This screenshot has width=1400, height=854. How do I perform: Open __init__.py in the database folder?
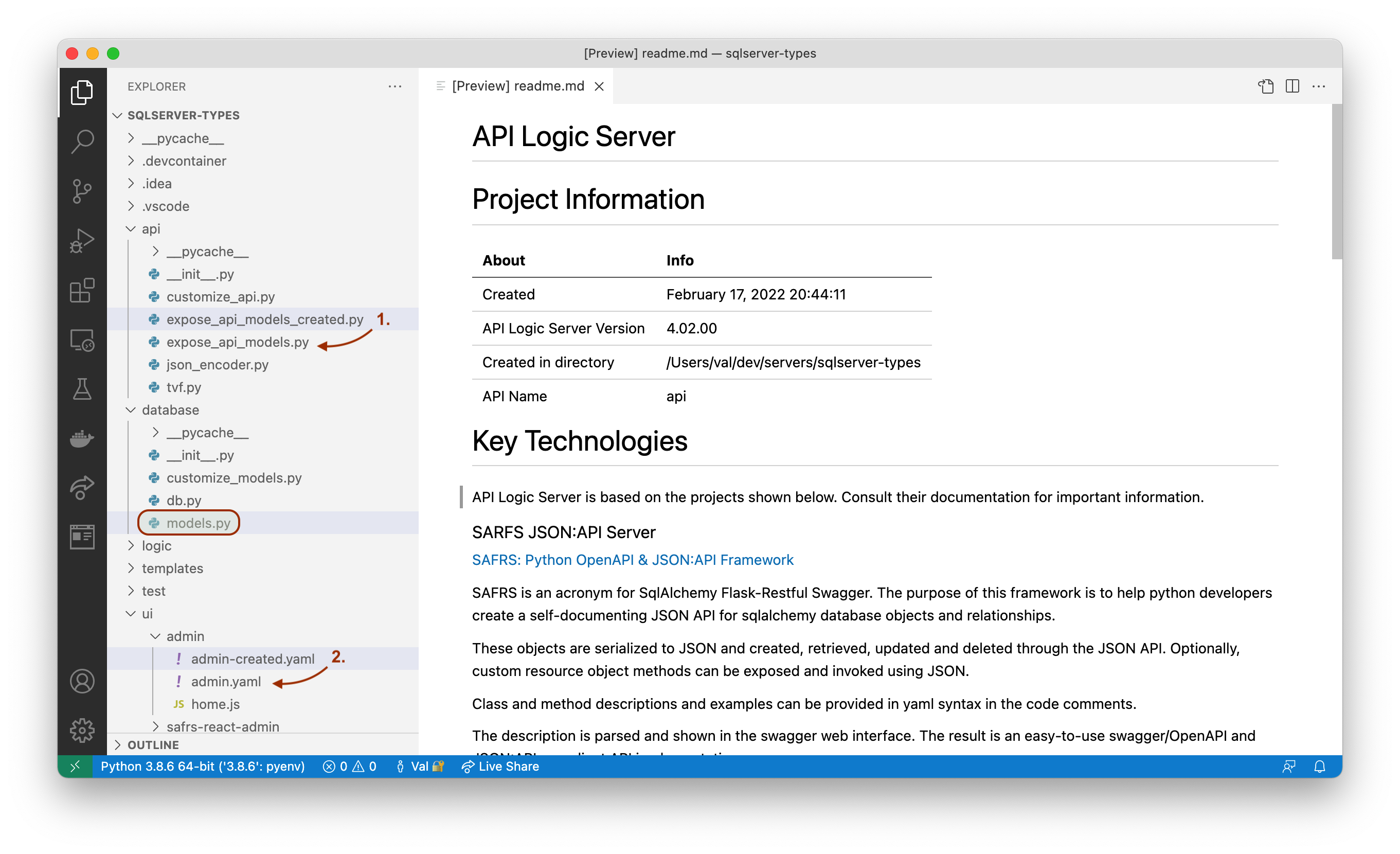tap(262, 455)
